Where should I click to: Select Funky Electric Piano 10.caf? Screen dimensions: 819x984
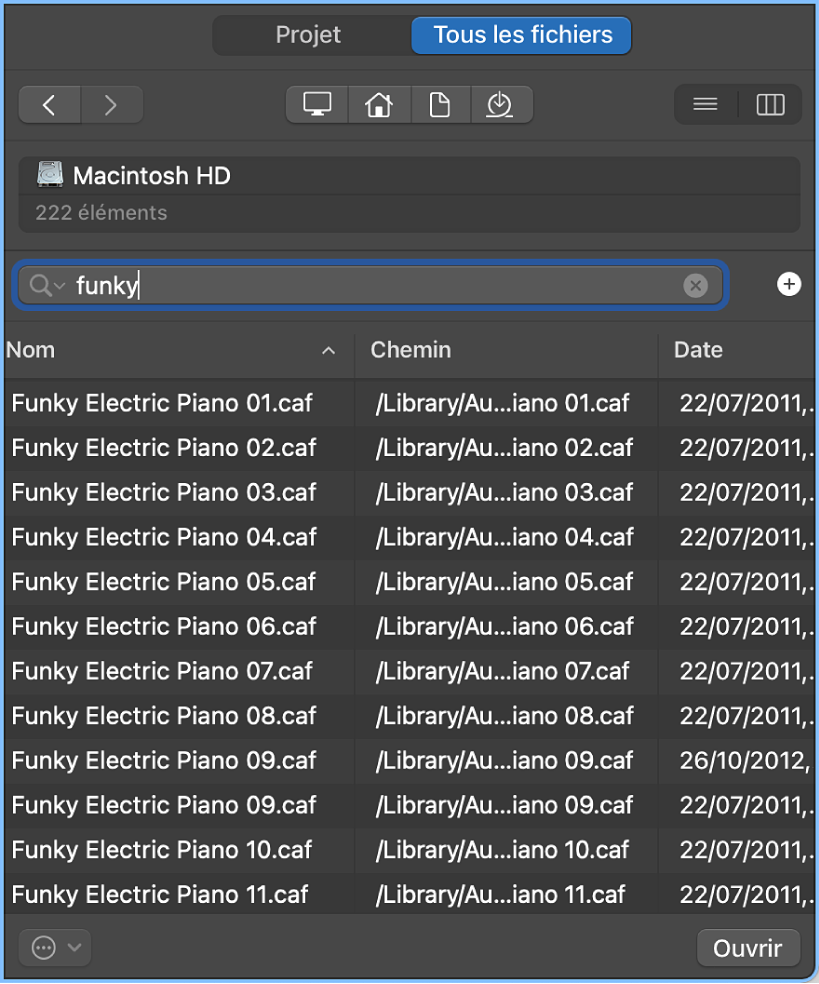162,850
